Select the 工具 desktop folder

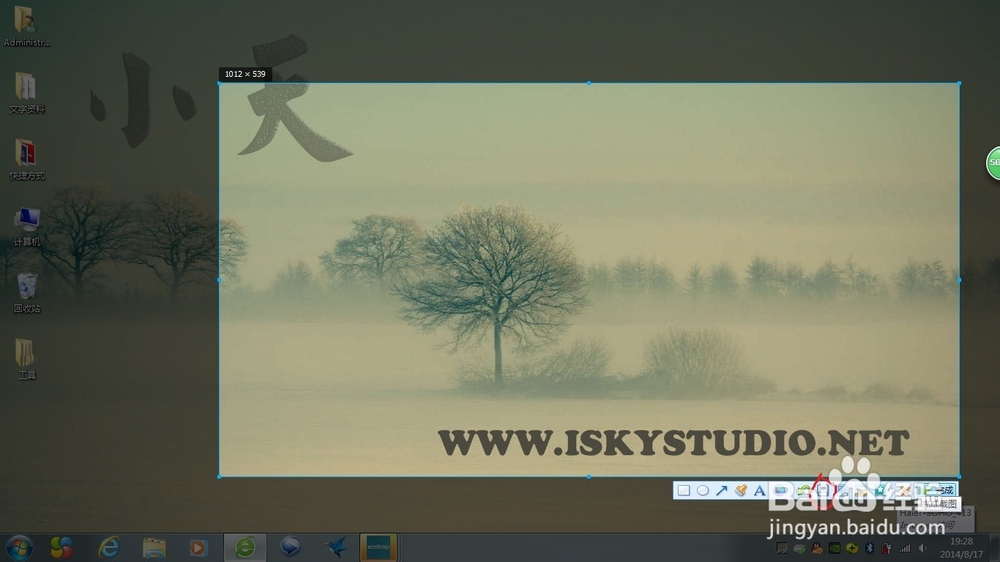[x=26, y=359]
